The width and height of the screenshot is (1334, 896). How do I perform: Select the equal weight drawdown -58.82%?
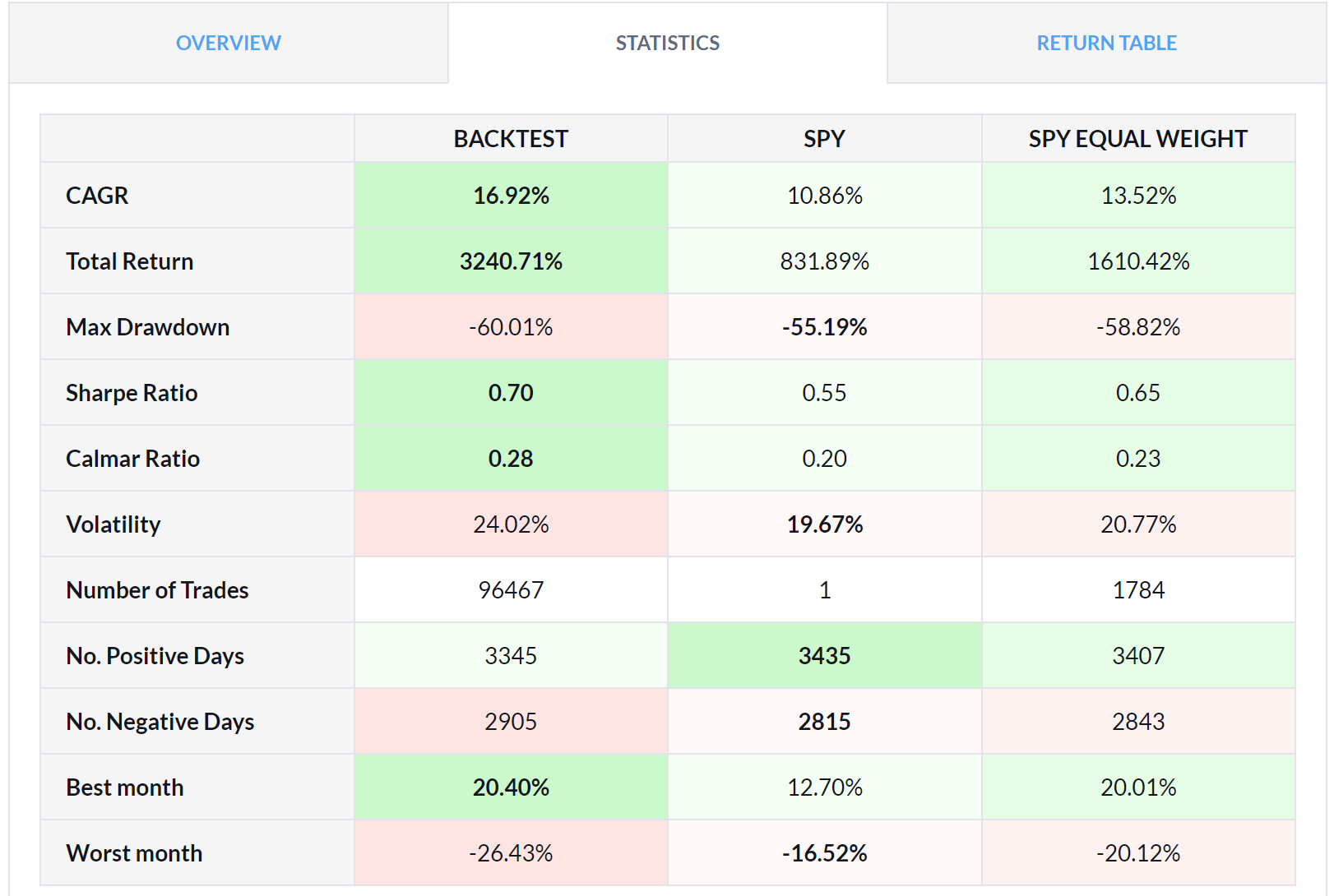(x=1138, y=327)
